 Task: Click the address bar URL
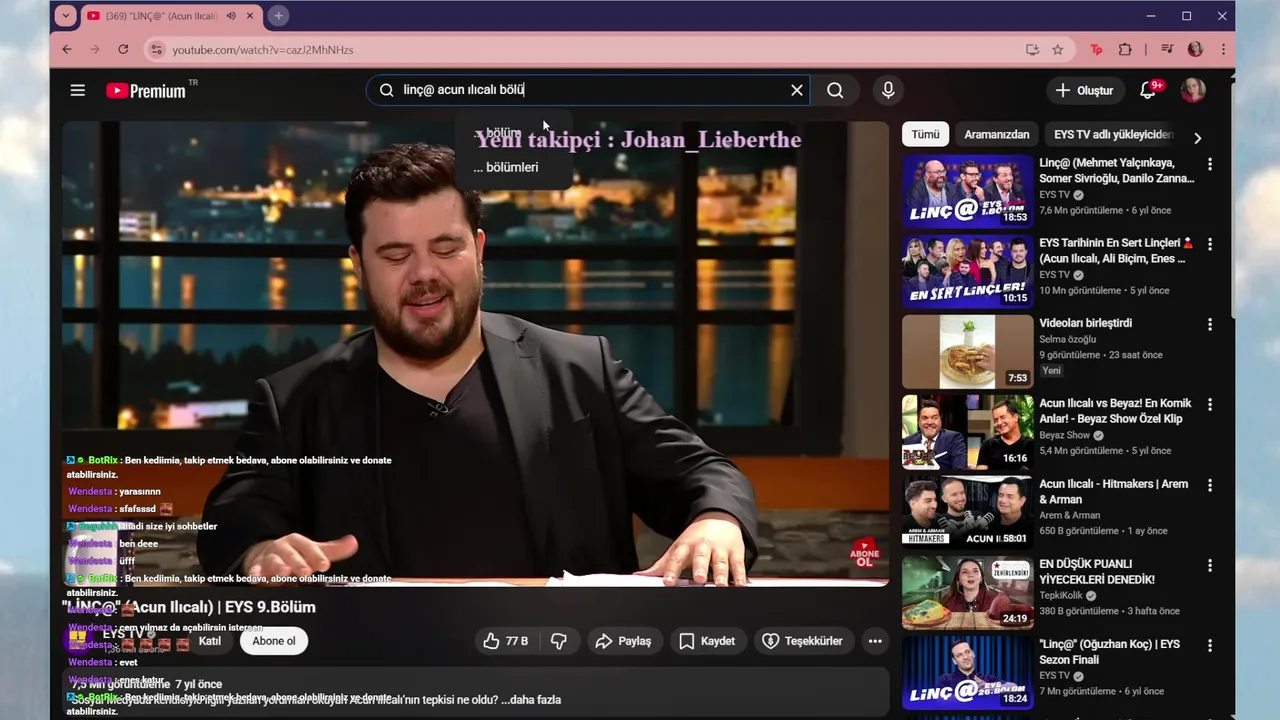pyautogui.click(x=262, y=50)
